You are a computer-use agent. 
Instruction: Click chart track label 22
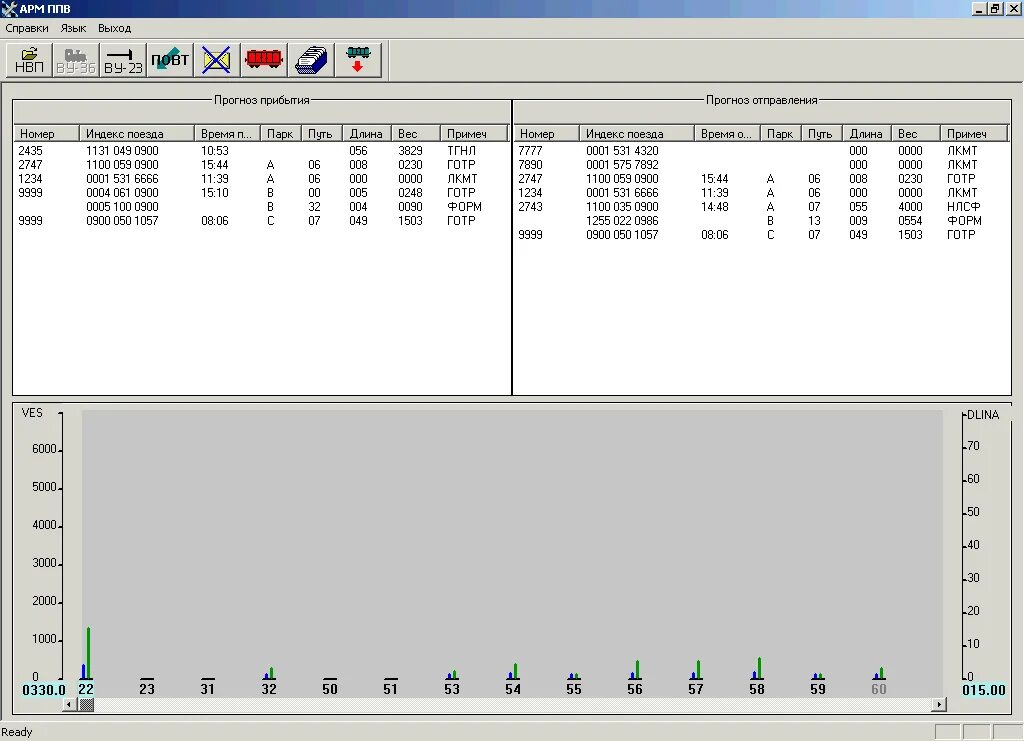tap(86, 689)
